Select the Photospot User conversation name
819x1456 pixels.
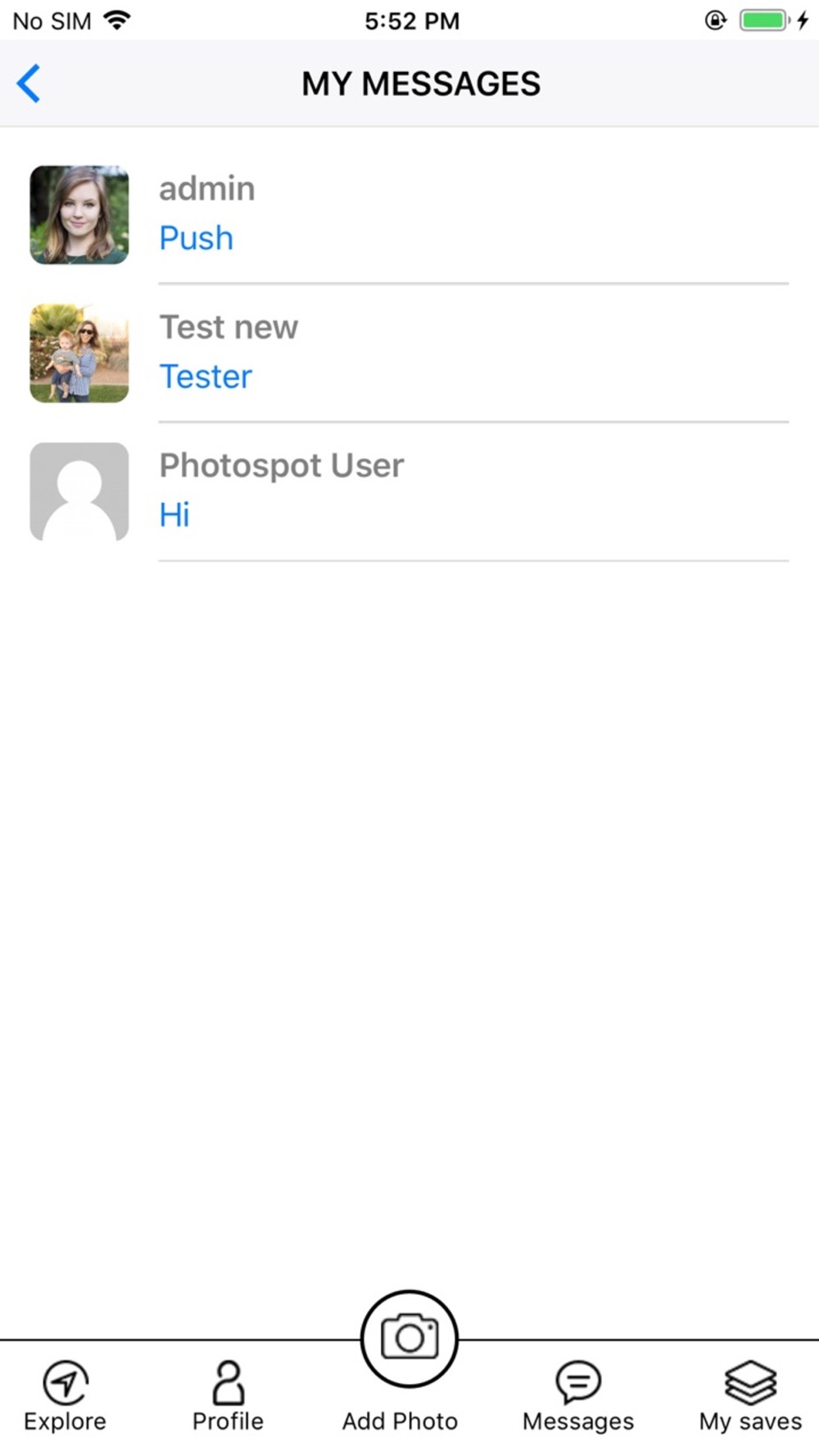(282, 466)
